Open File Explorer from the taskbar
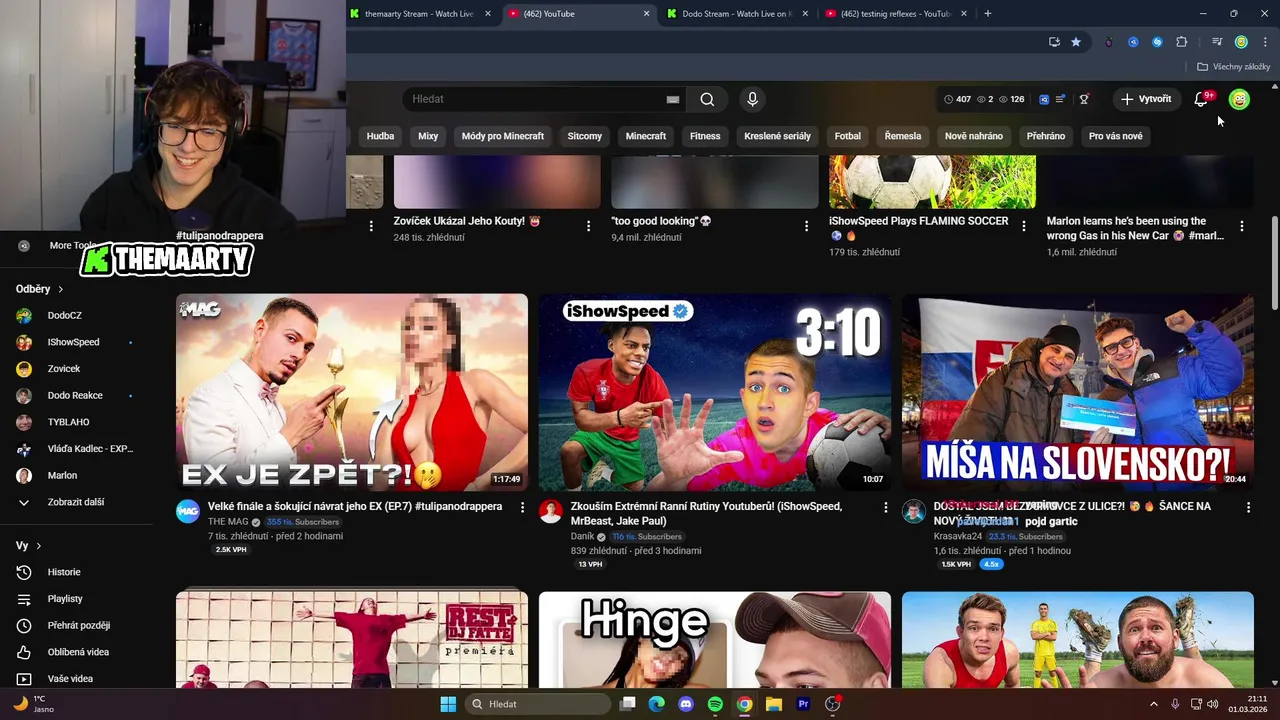Viewport: 1280px width, 720px height. pyautogui.click(x=774, y=704)
